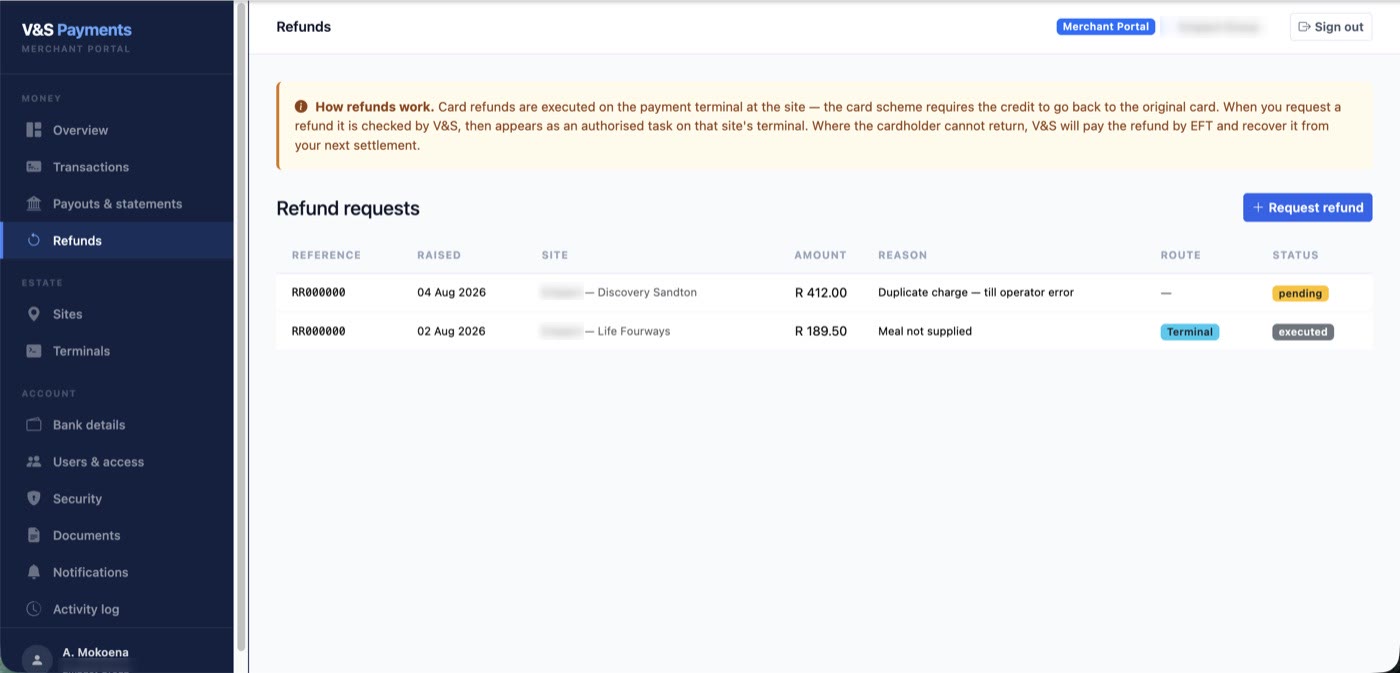This screenshot has width=1400, height=673.
Task: Open Payouts & statements page
Action: pos(117,204)
